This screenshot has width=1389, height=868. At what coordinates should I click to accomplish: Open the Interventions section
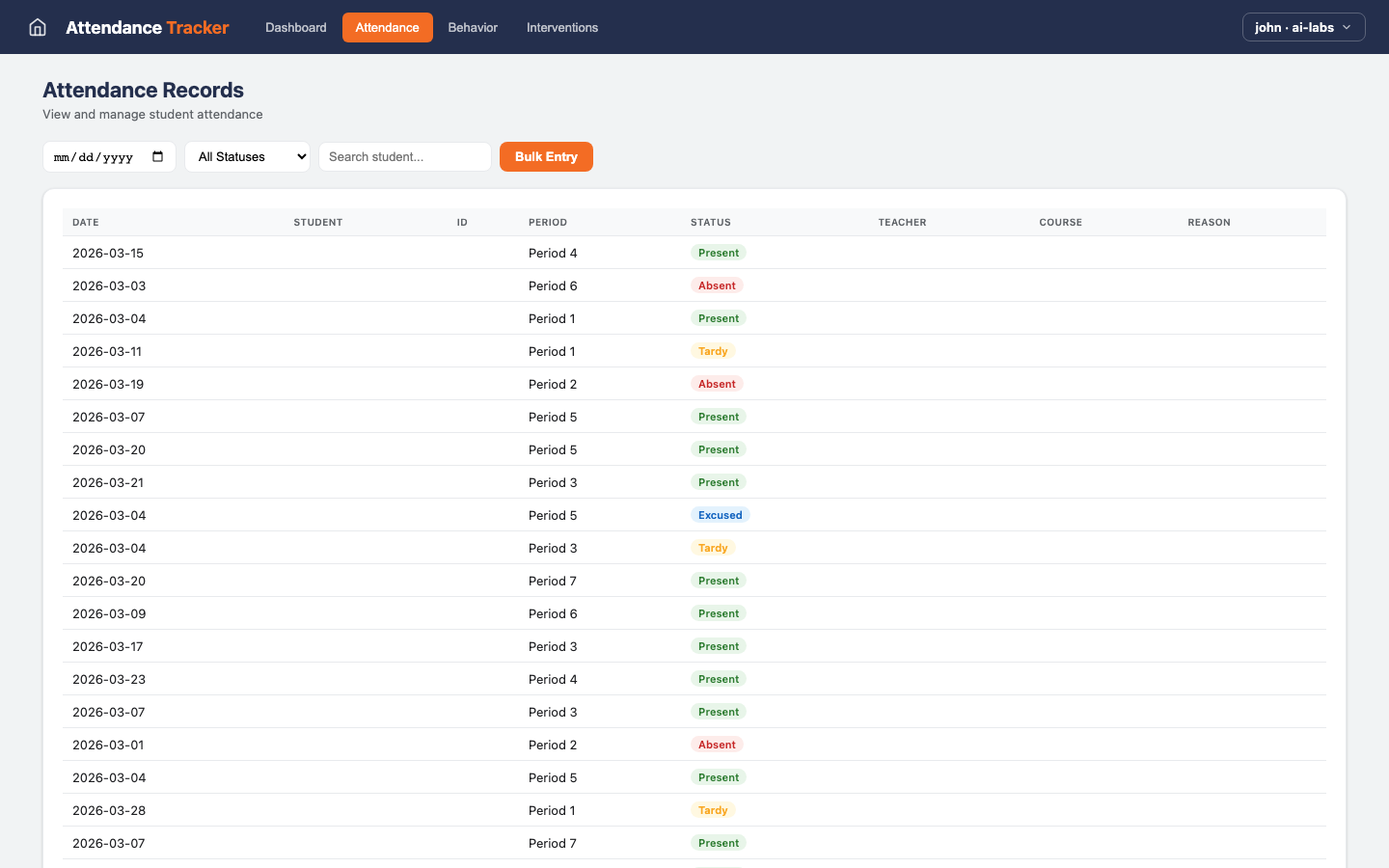561,27
